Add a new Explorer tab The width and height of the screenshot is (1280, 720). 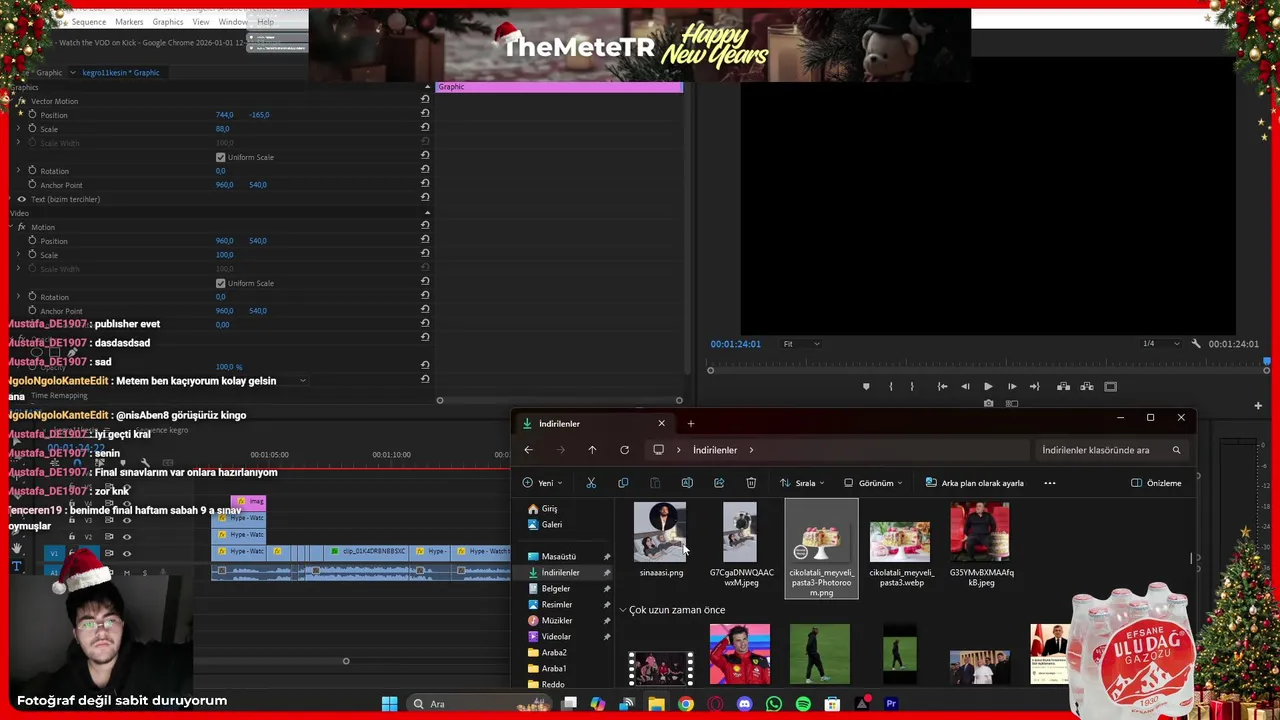pos(690,423)
